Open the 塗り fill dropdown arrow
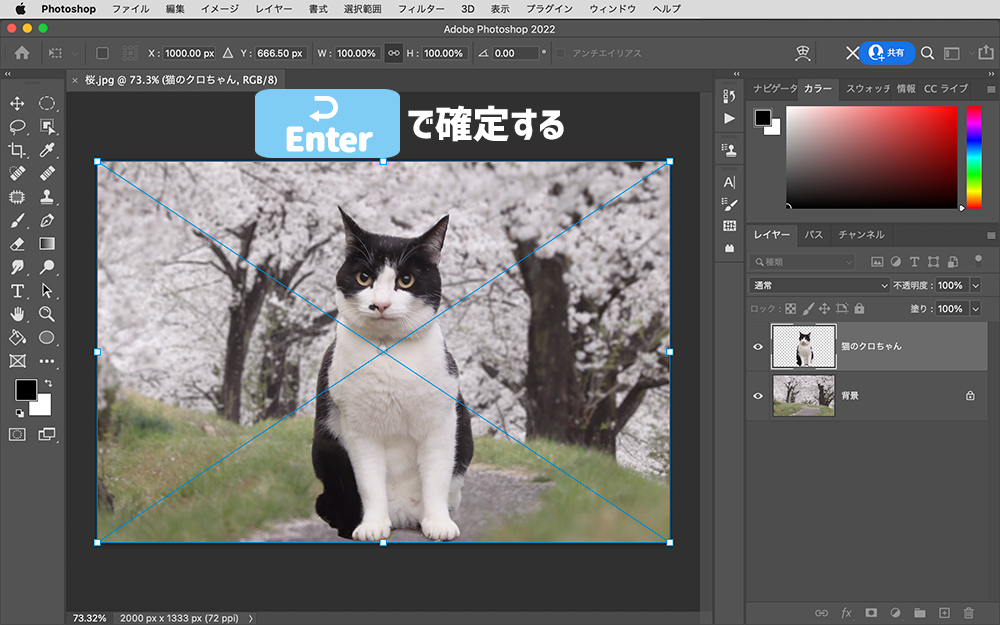Image resolution: width=1000 pixels, height=625 pixels. pyautogui.click(x=975, y=309)
